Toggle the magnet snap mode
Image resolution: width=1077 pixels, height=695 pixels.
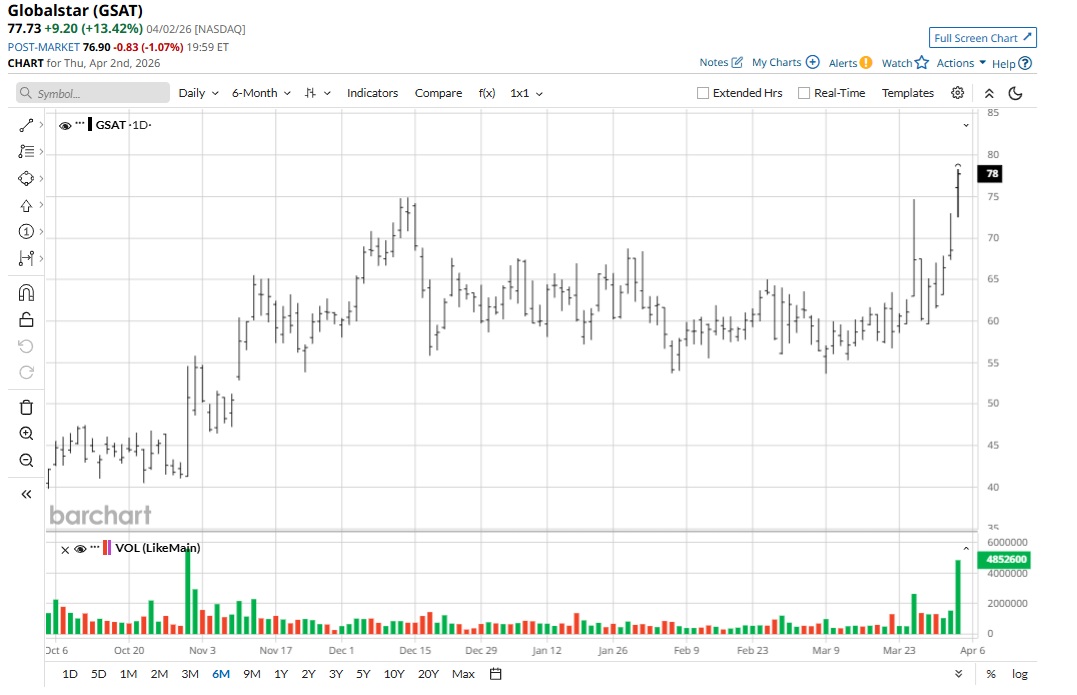pos(26,293)
